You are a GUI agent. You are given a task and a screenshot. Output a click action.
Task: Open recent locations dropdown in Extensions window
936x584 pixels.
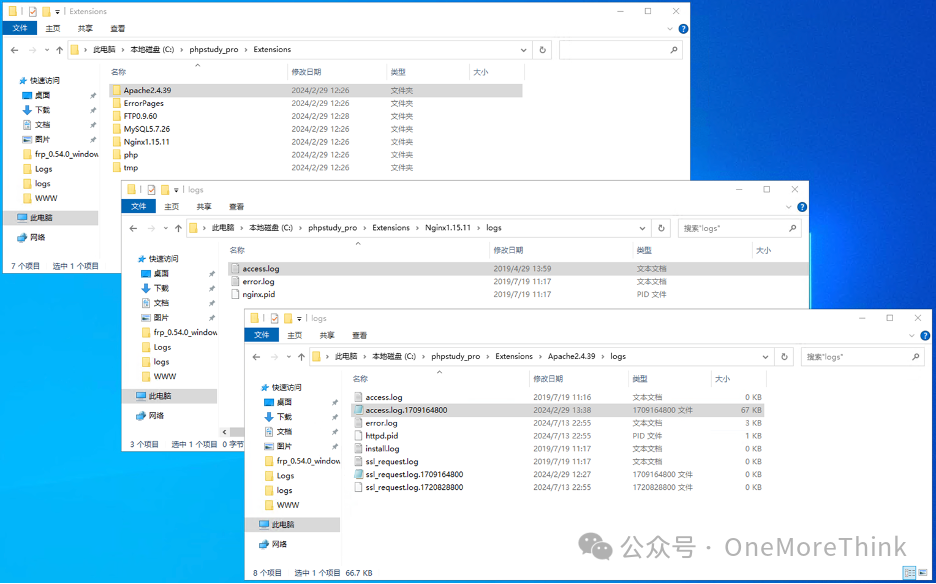[47, 50]
